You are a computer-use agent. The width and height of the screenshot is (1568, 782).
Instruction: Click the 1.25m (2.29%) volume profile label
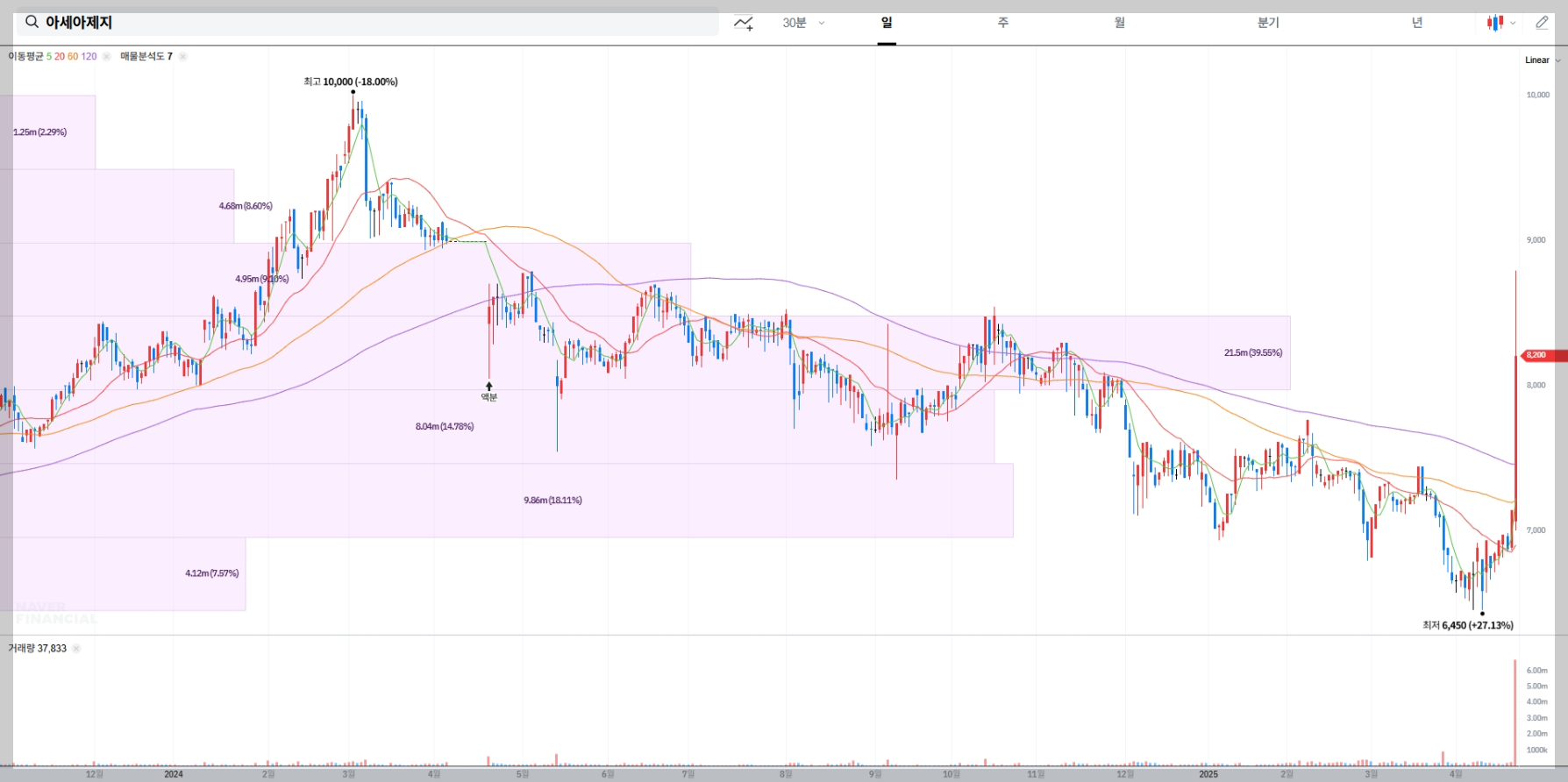39,132
